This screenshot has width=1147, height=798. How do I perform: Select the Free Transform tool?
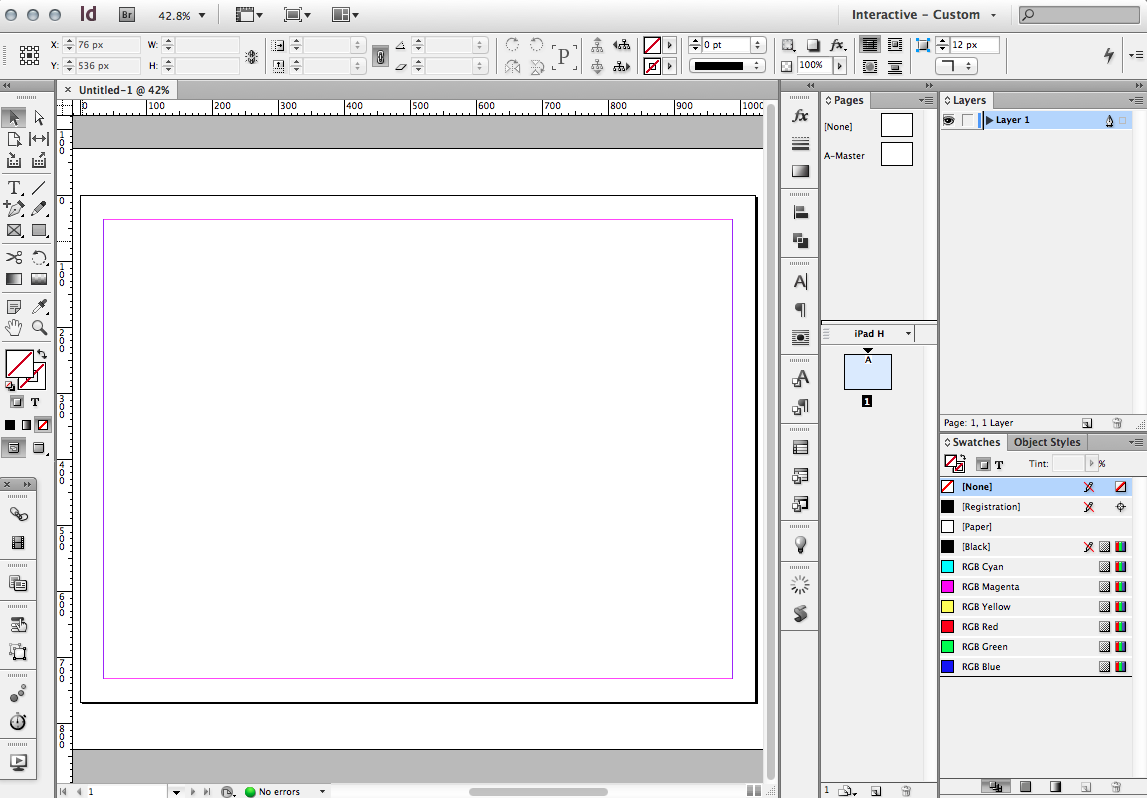click(x=39, y=257)
